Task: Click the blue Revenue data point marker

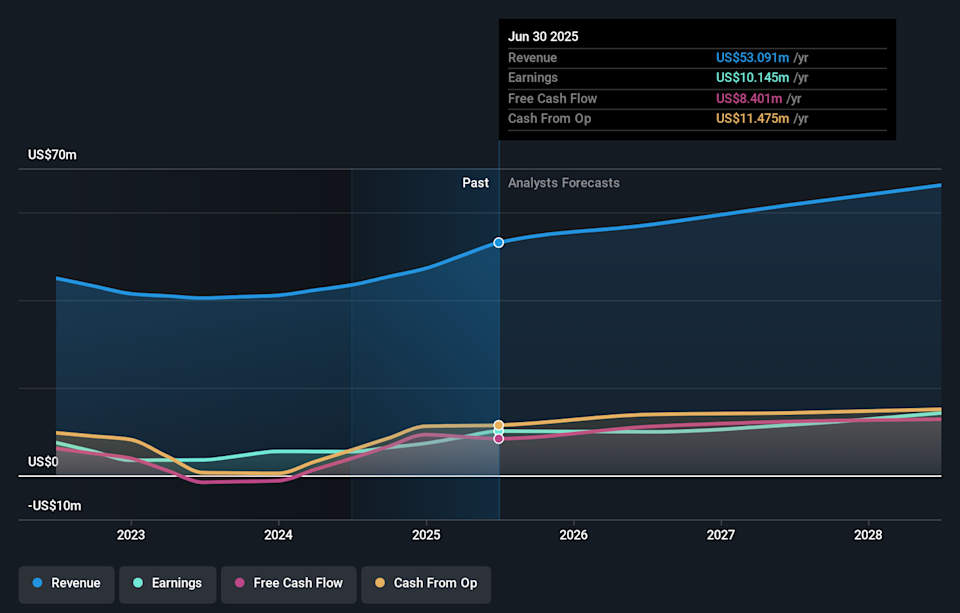Action: click(499, 243)
